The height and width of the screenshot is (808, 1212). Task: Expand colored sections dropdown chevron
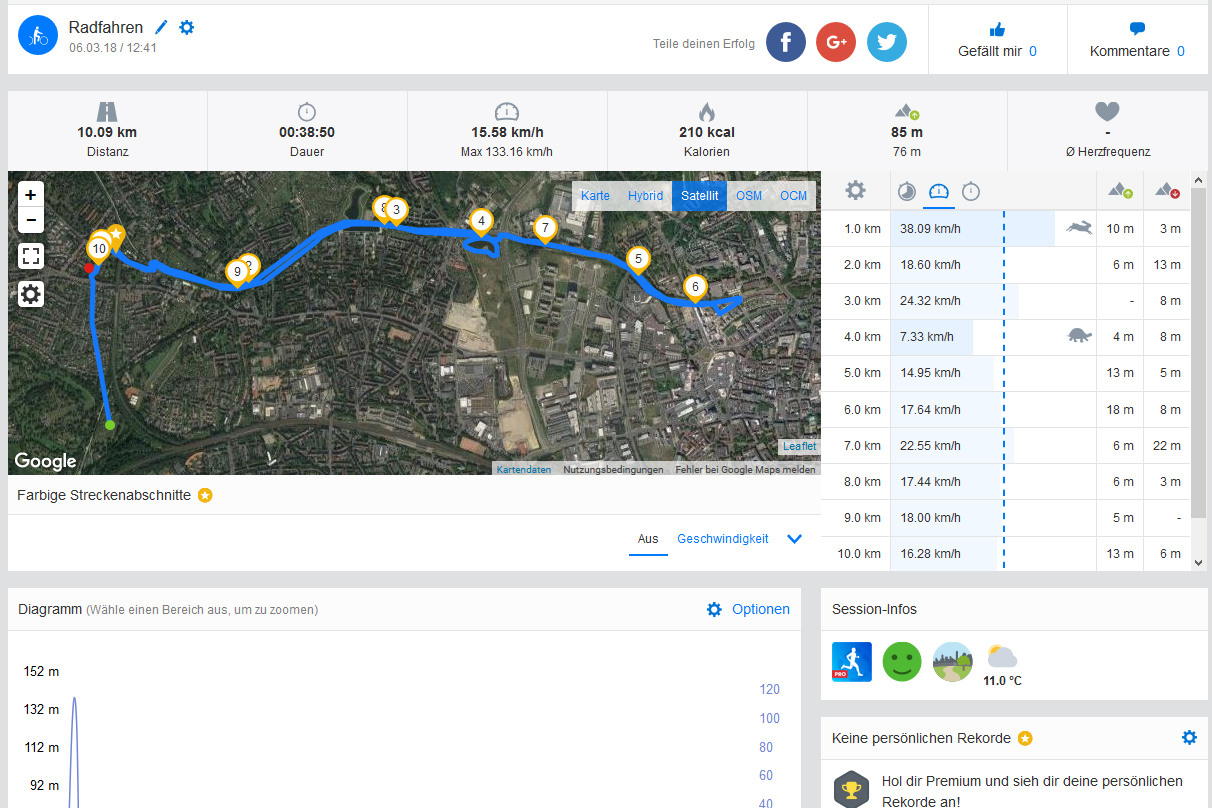pyautogui.click(x=795, y=539)
